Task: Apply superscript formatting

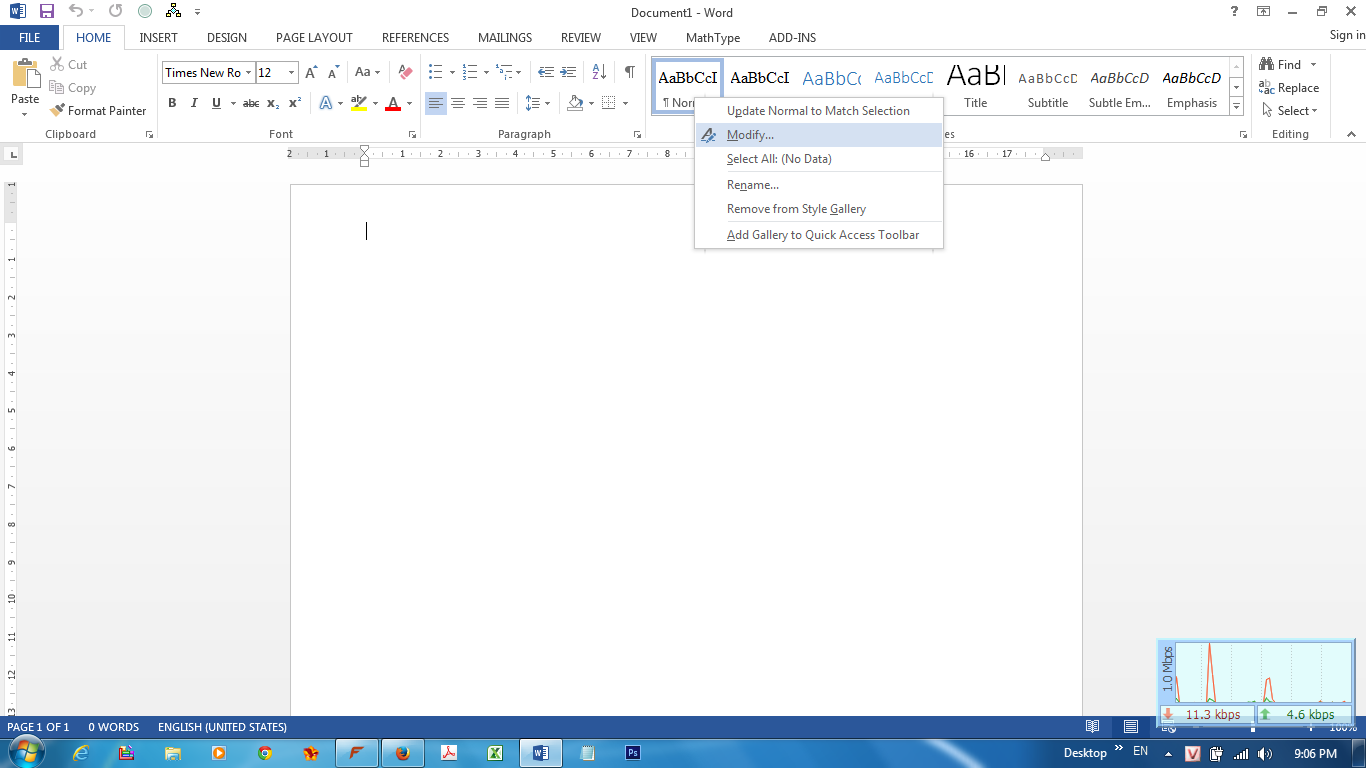Action: (x=295, y=103)
